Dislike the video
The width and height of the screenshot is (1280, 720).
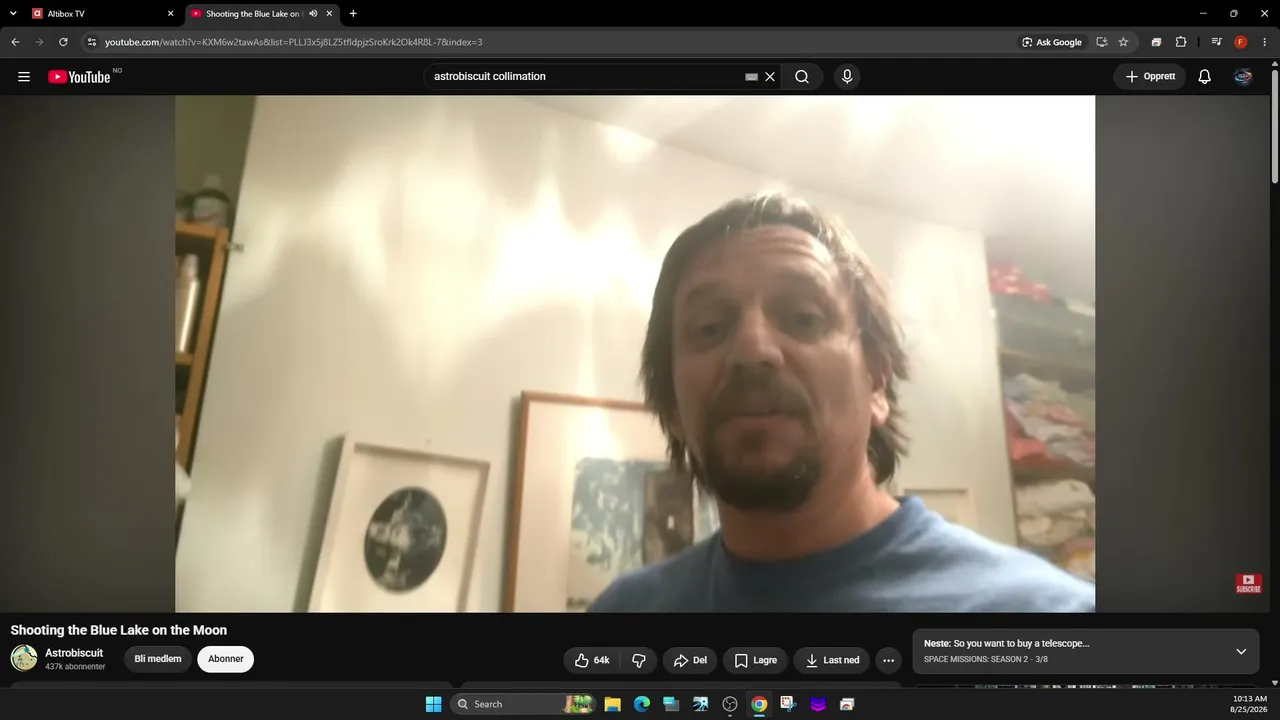point(639,660)
